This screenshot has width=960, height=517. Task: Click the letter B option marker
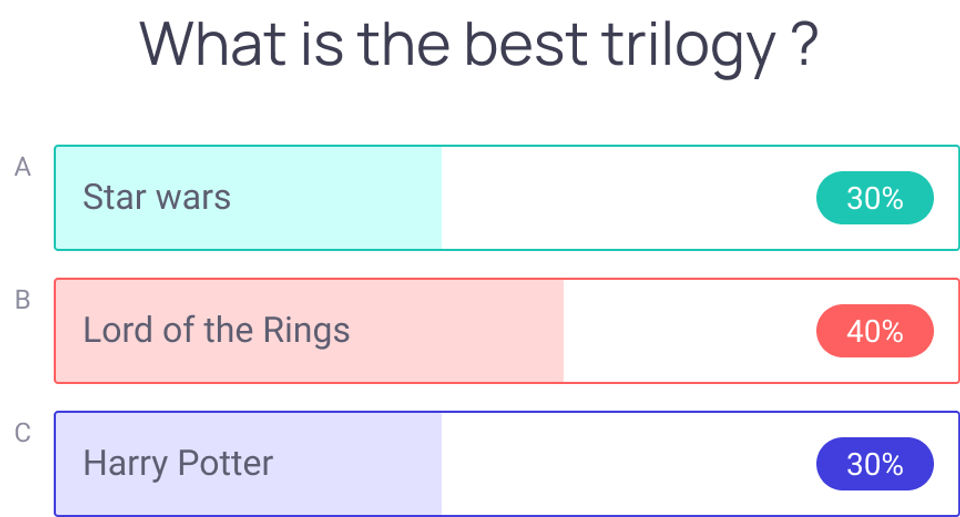23,299
